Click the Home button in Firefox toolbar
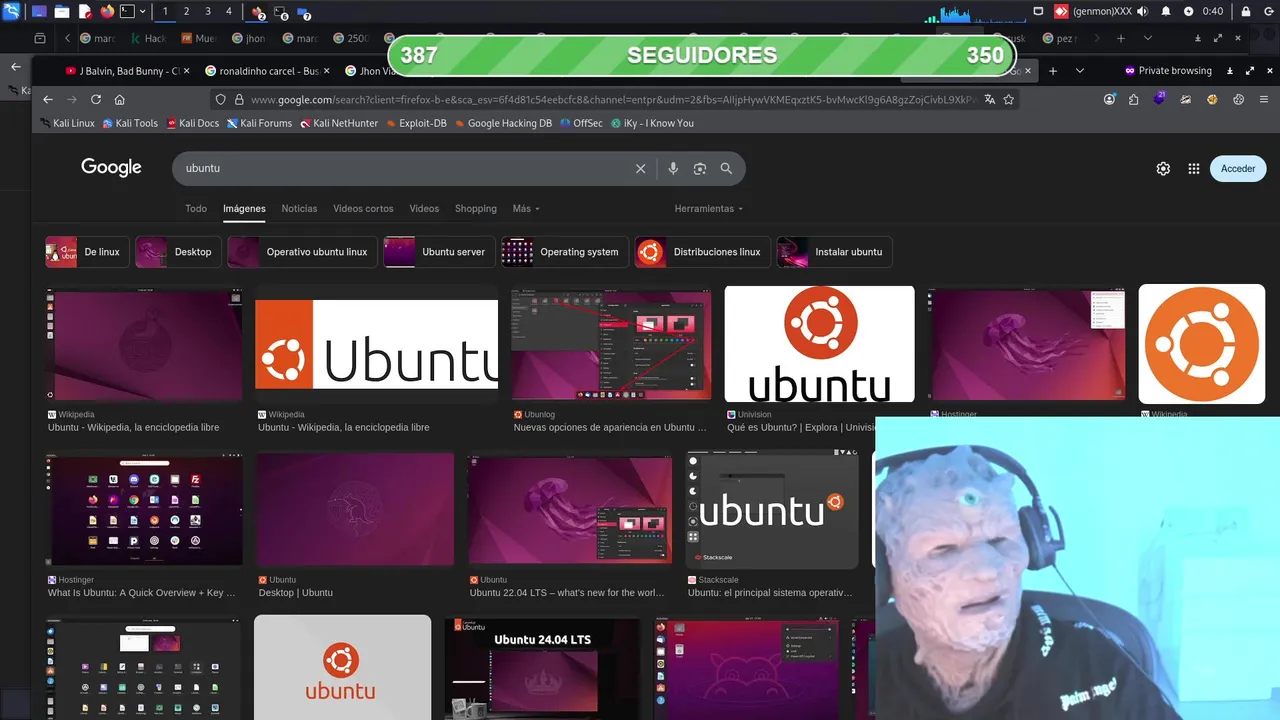Viewport: 1280px width, 720px height. click(120, 99)
